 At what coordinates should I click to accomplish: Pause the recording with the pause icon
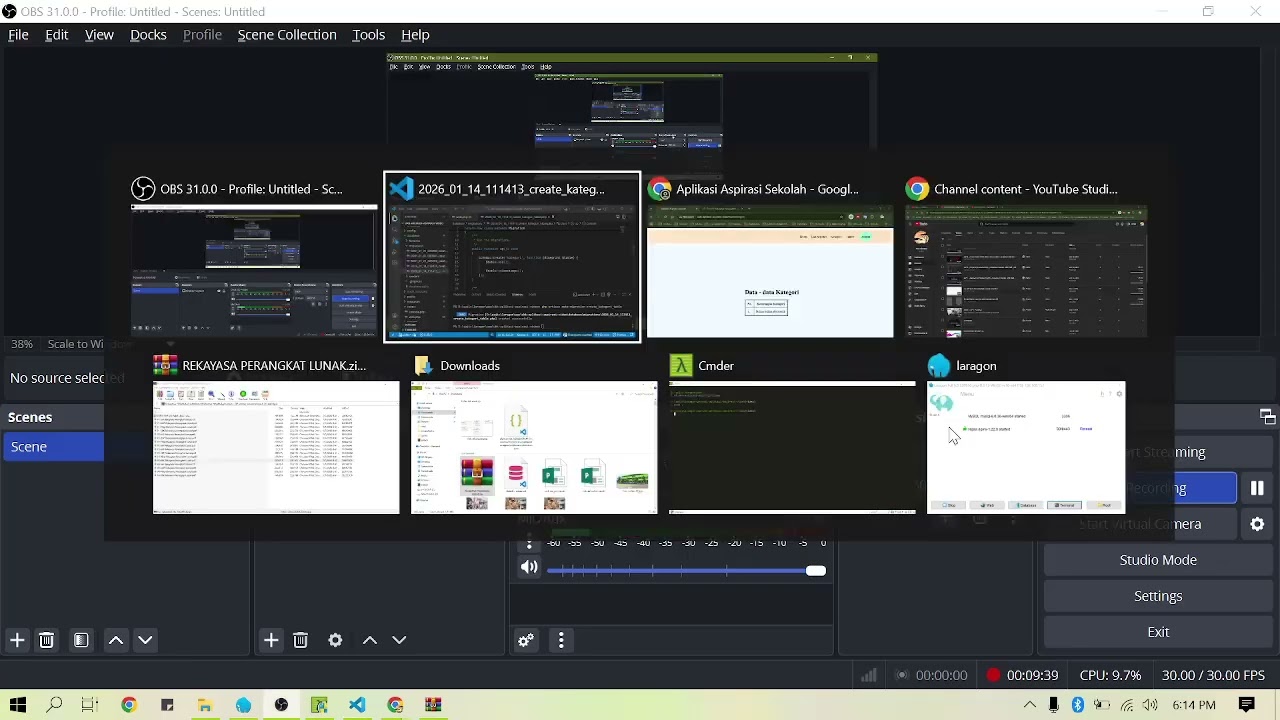(1257, 488)
